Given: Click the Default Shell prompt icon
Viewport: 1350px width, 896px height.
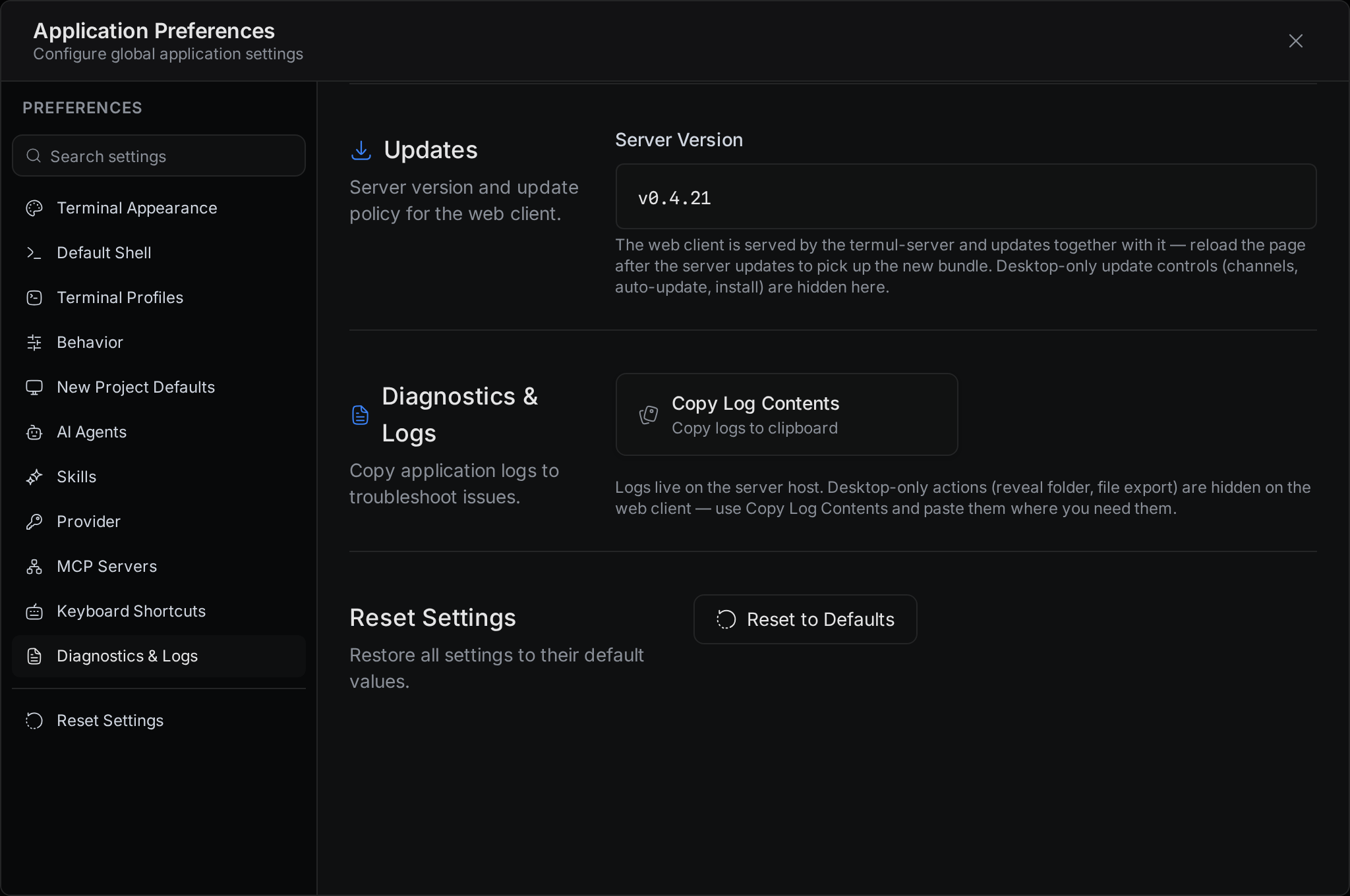Looking at the screenshot, I should point(34,253).
